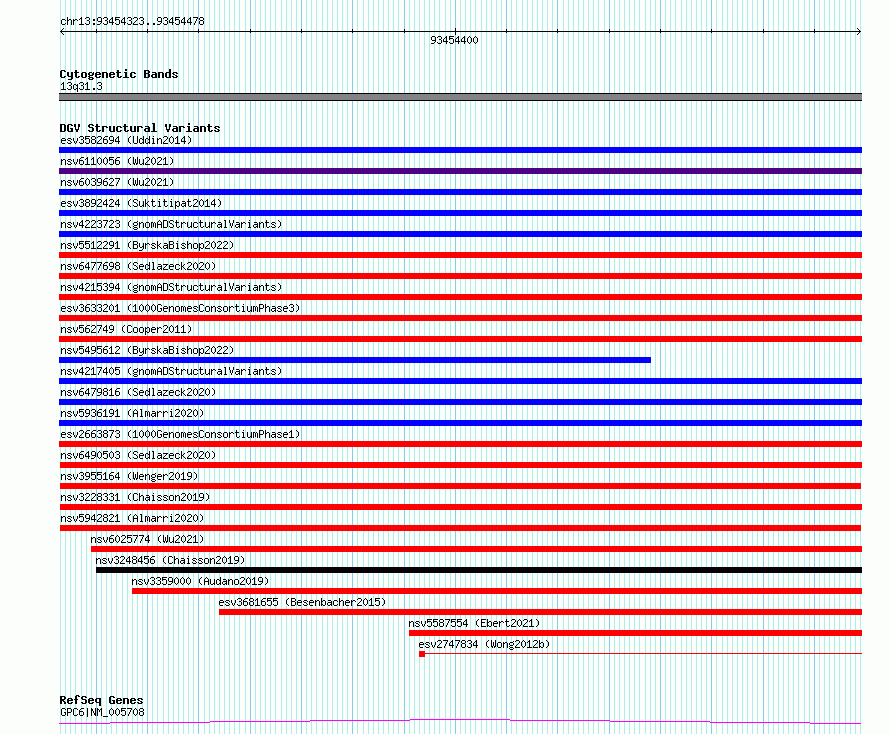Open nsv3955164 (Wenger2019) label
The image size is (890, 734).
tap(129, 476)
